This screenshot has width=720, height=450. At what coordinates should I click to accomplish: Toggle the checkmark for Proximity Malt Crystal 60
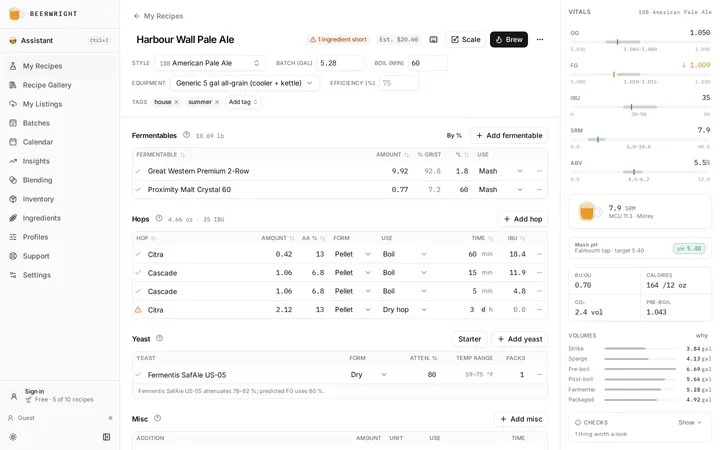click(138, 189)
